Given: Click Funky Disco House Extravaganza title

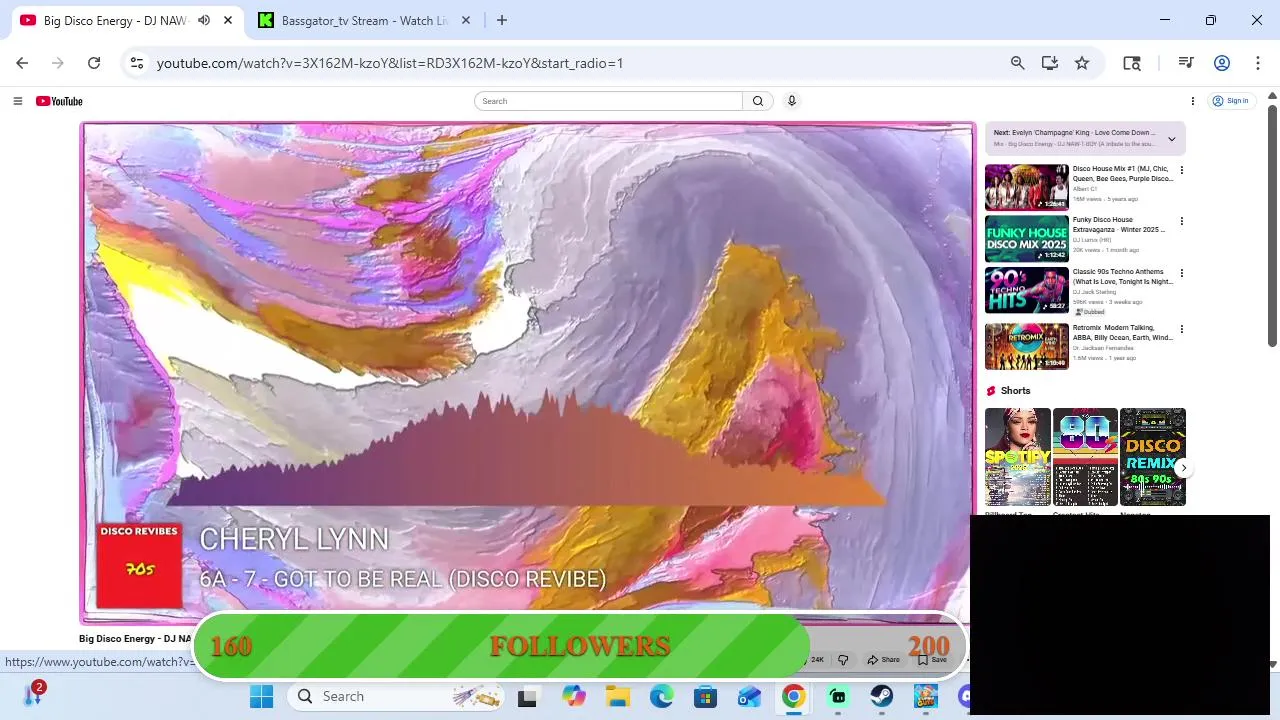Looking at the screenshot, I should (x=1119, y=225).
